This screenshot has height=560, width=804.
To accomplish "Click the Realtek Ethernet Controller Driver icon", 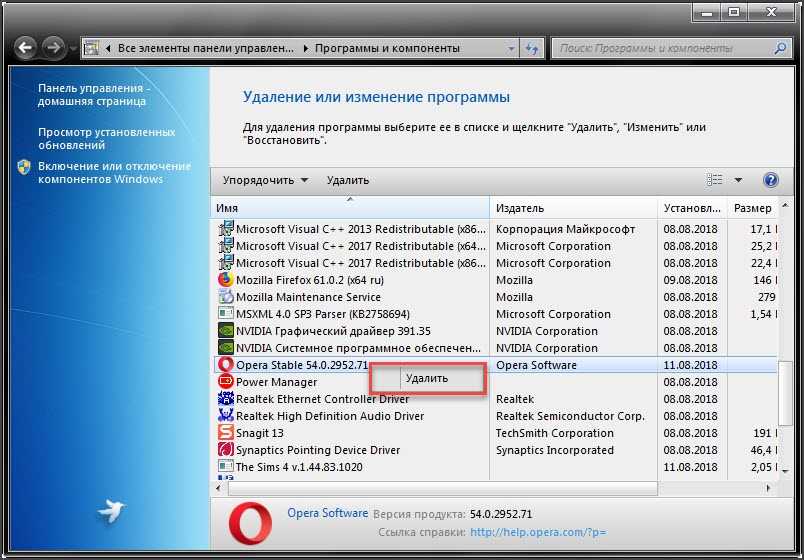I will point(225,399).
